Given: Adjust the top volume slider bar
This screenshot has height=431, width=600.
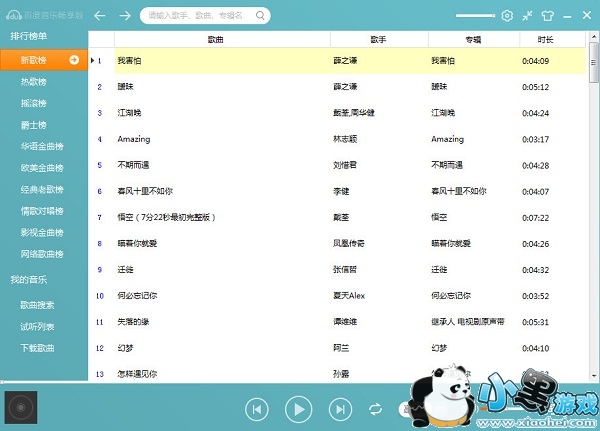Looking at the screenshot, I should [x=475, y=16].
